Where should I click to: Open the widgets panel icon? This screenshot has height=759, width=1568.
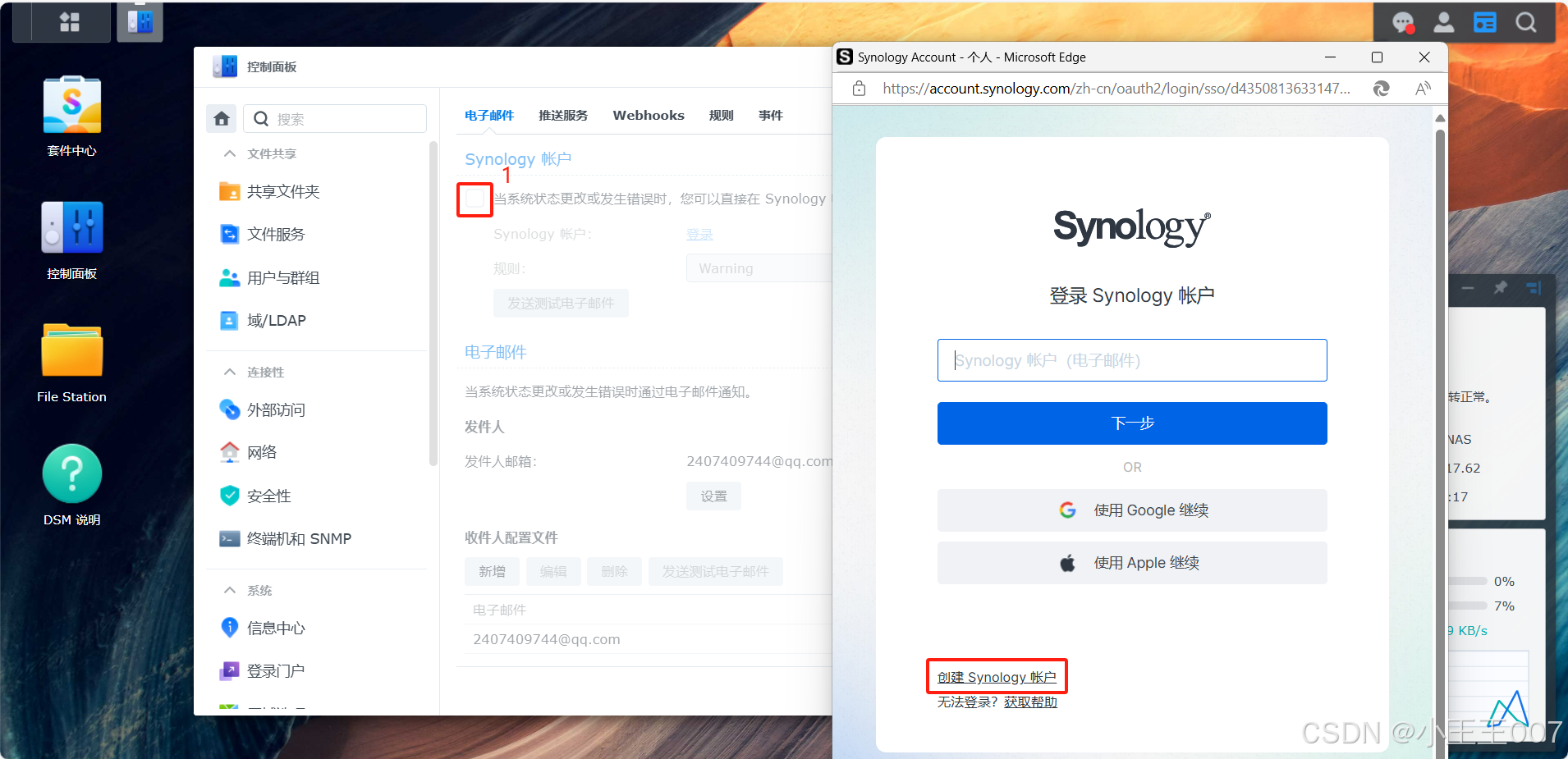[x=1485, y=22]
